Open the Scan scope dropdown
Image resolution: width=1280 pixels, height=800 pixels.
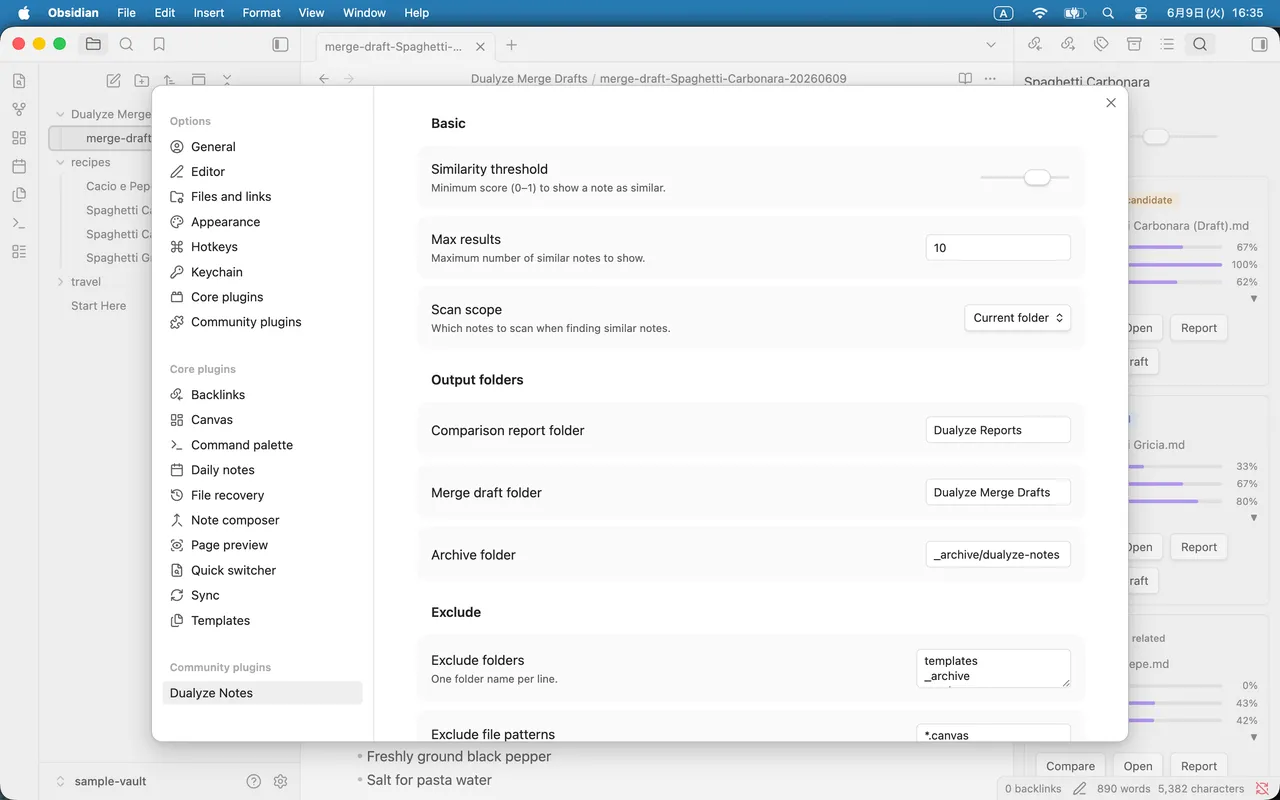1017,318
